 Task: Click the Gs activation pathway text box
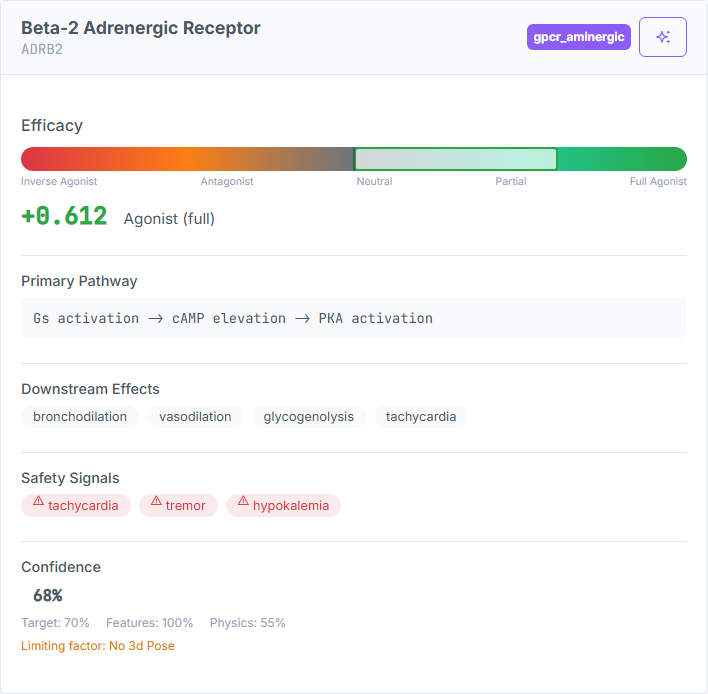[x=354, y=318]
